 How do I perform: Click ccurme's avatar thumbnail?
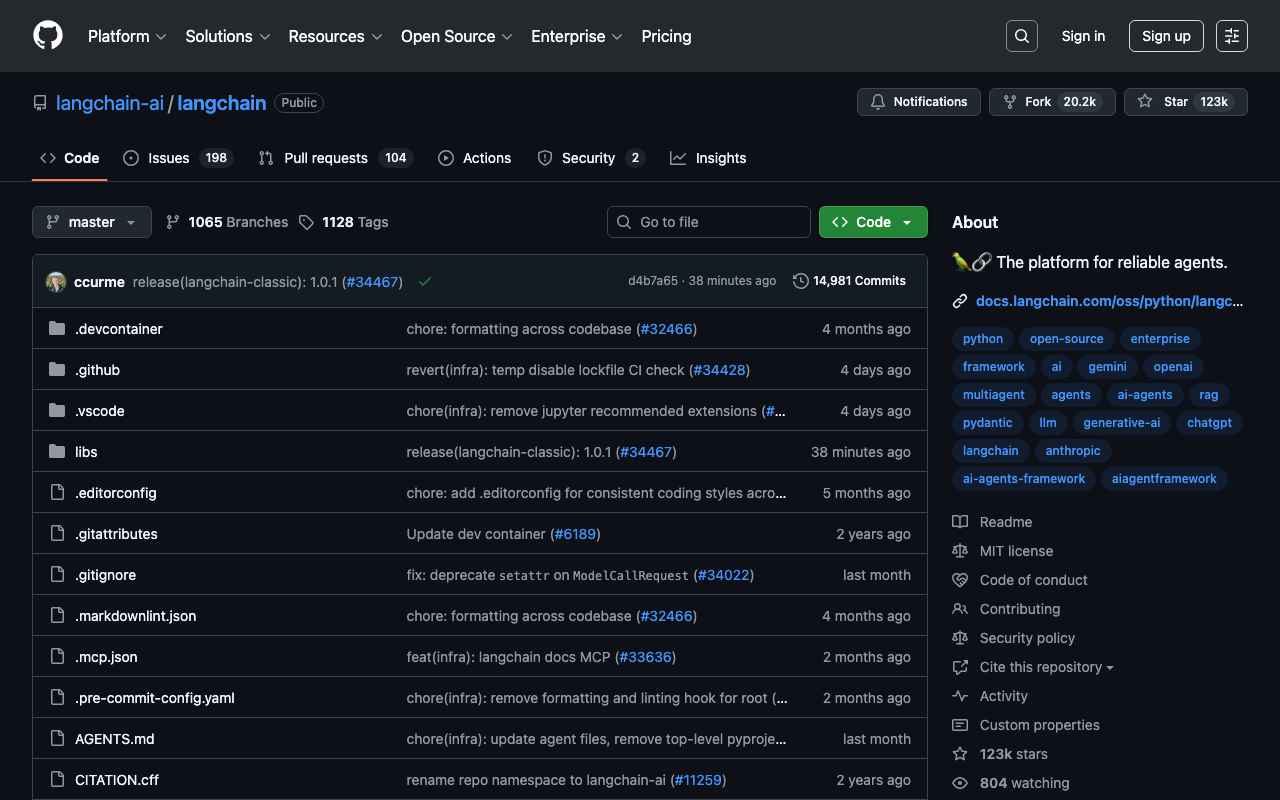(56, 282)
